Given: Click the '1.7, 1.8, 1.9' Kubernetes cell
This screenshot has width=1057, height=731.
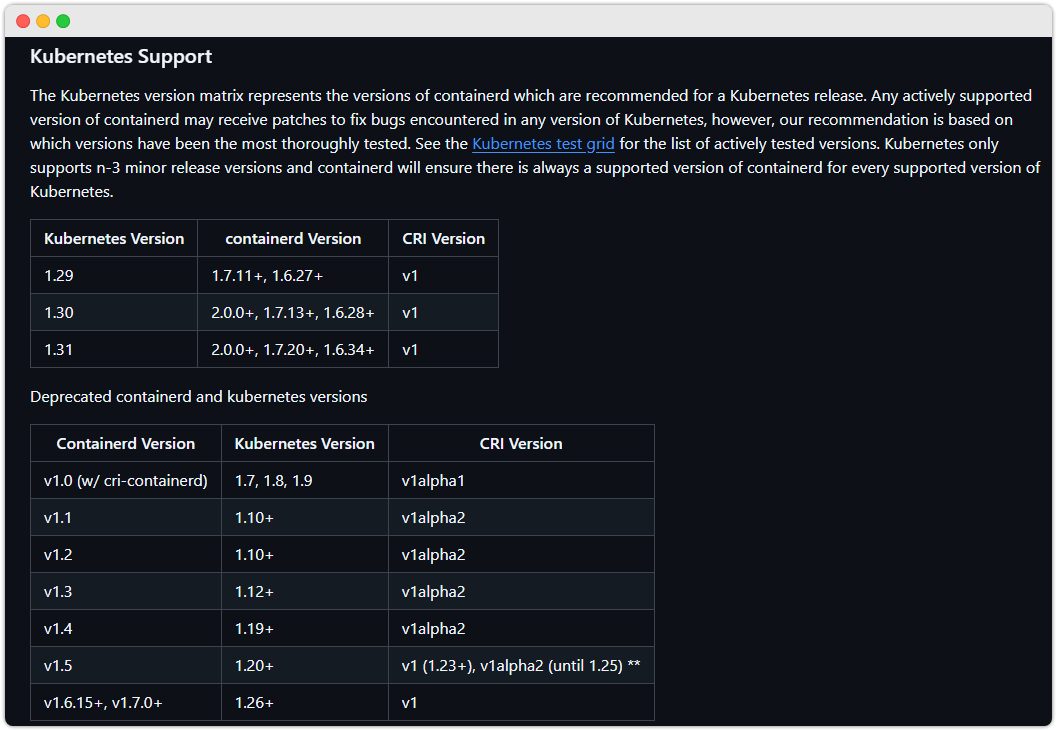Looking at the screenshot, I should 305,480.
